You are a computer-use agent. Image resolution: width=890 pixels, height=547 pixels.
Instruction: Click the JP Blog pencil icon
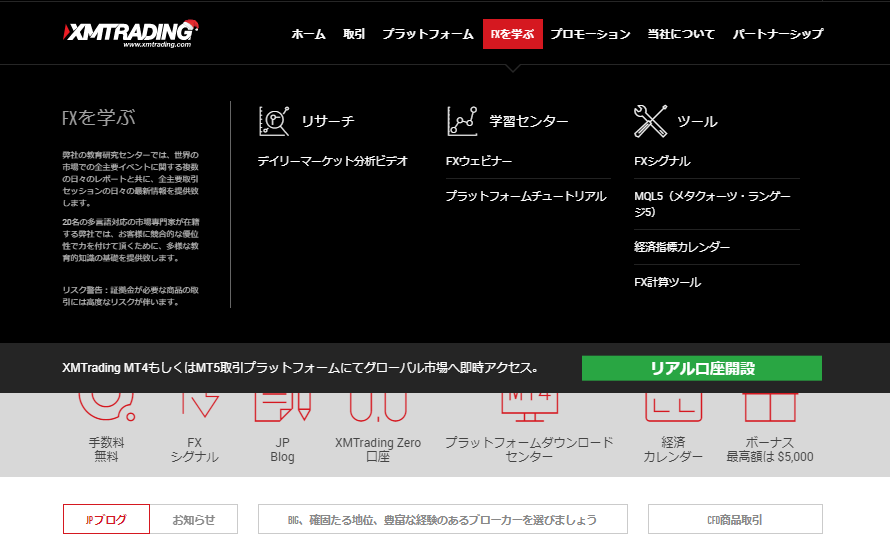tap(283, 407)
